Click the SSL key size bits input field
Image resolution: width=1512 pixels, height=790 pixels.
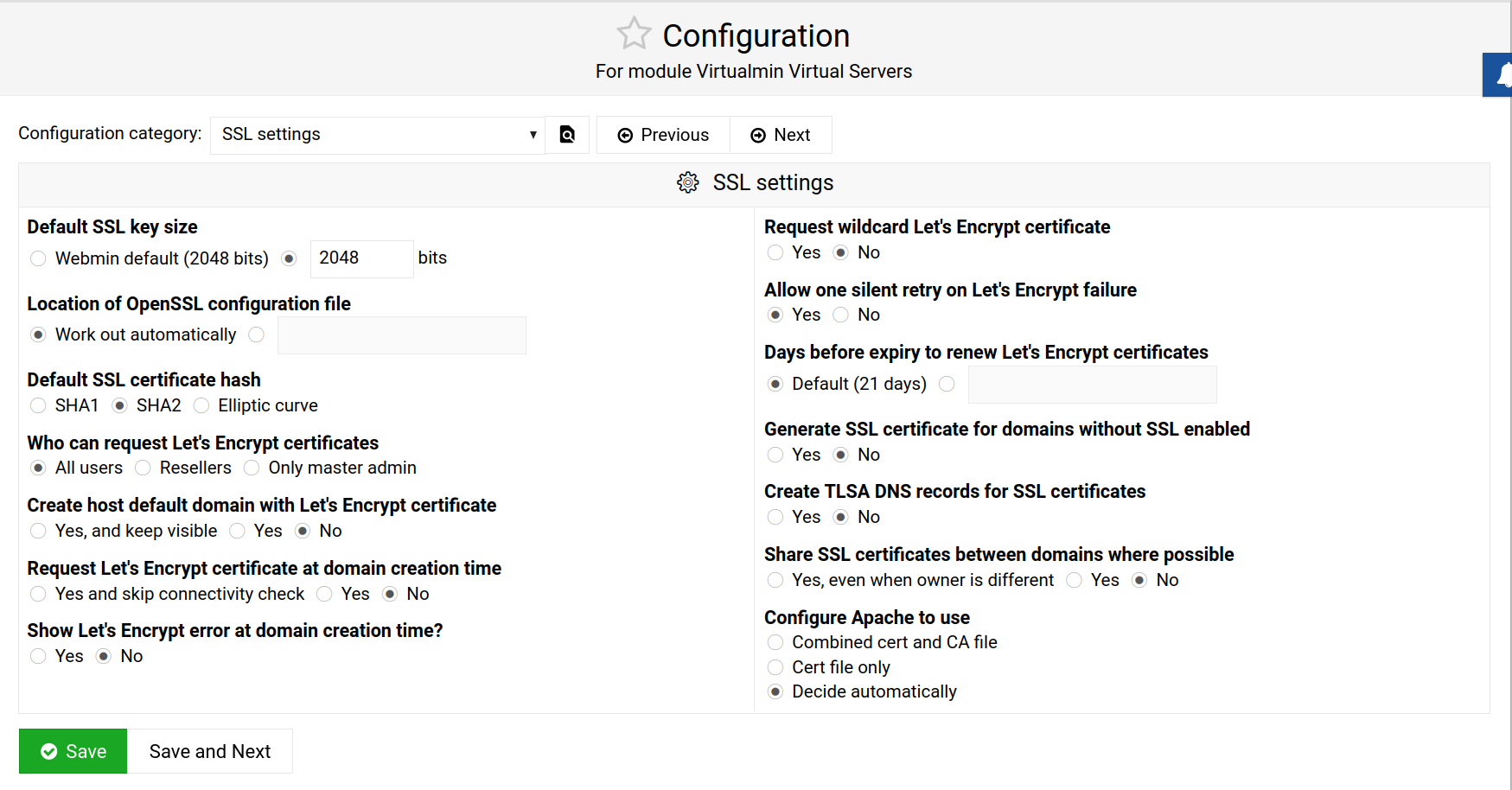pyautogui.click(x=360, y=258)
